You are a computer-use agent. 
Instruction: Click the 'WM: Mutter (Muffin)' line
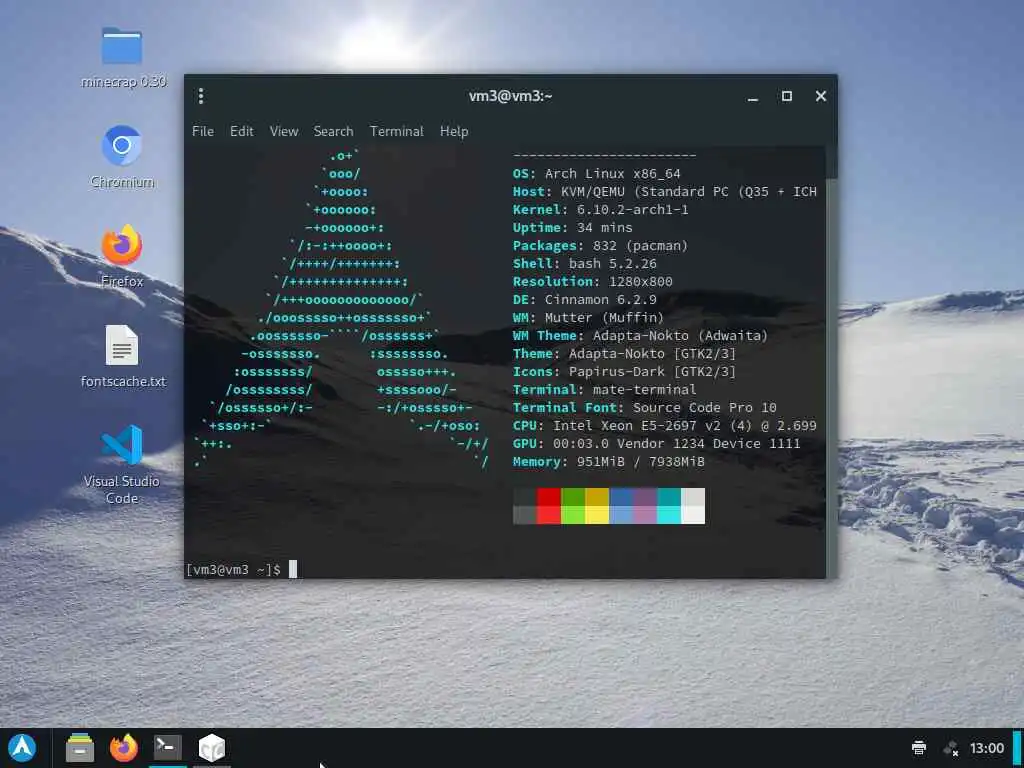tap(588, 317)
